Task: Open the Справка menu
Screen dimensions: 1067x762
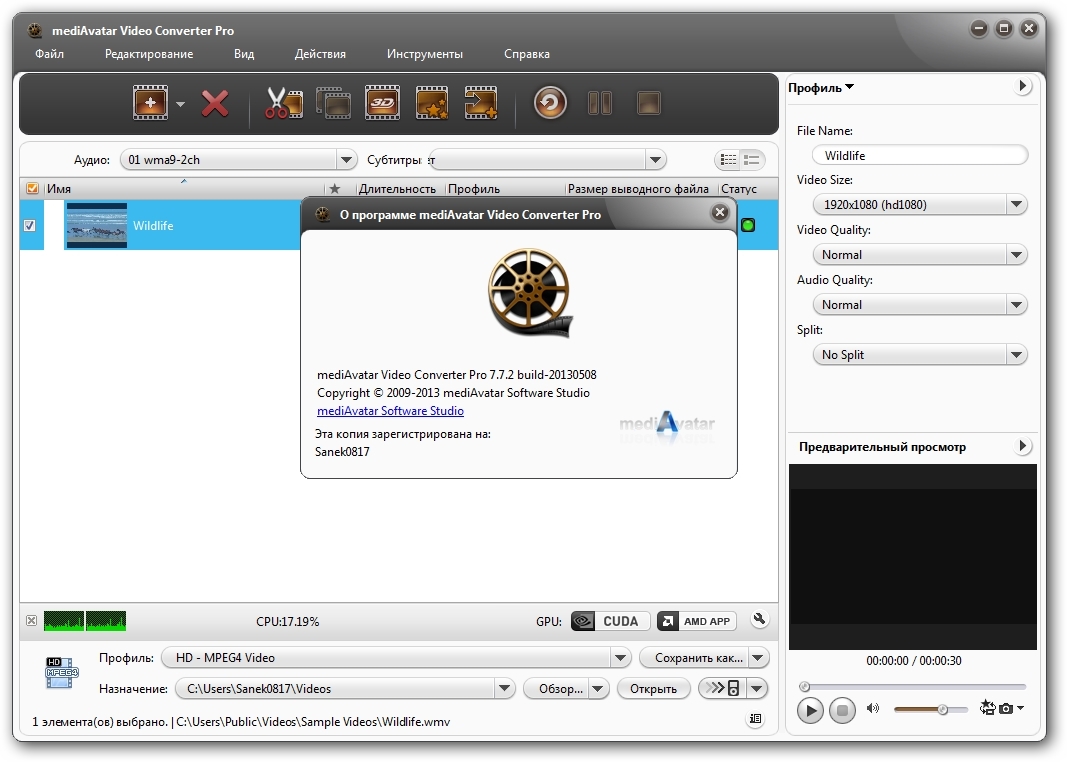Action: click(526, 54)
